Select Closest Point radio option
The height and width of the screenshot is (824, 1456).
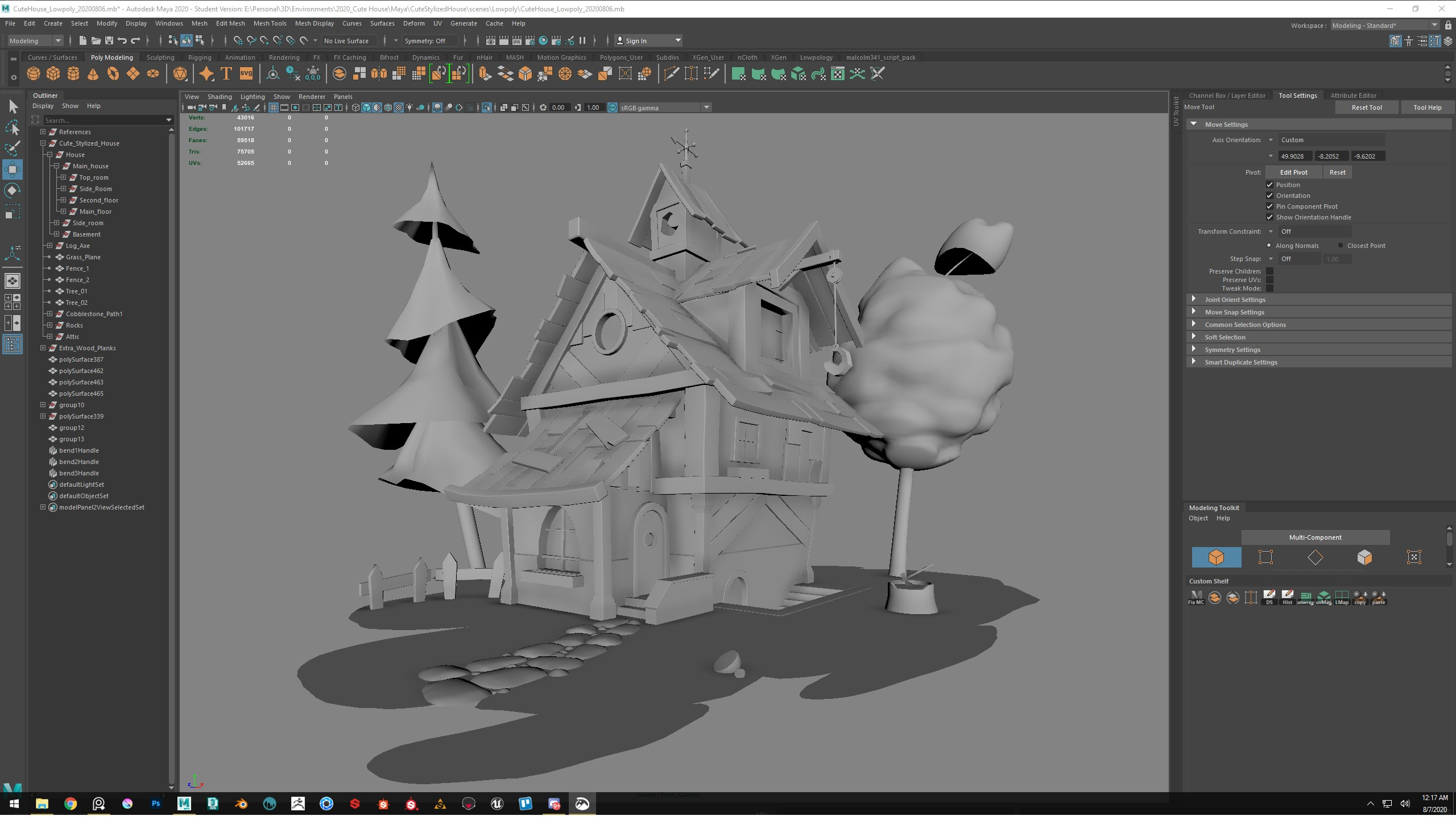click(x=1341, y=246)
